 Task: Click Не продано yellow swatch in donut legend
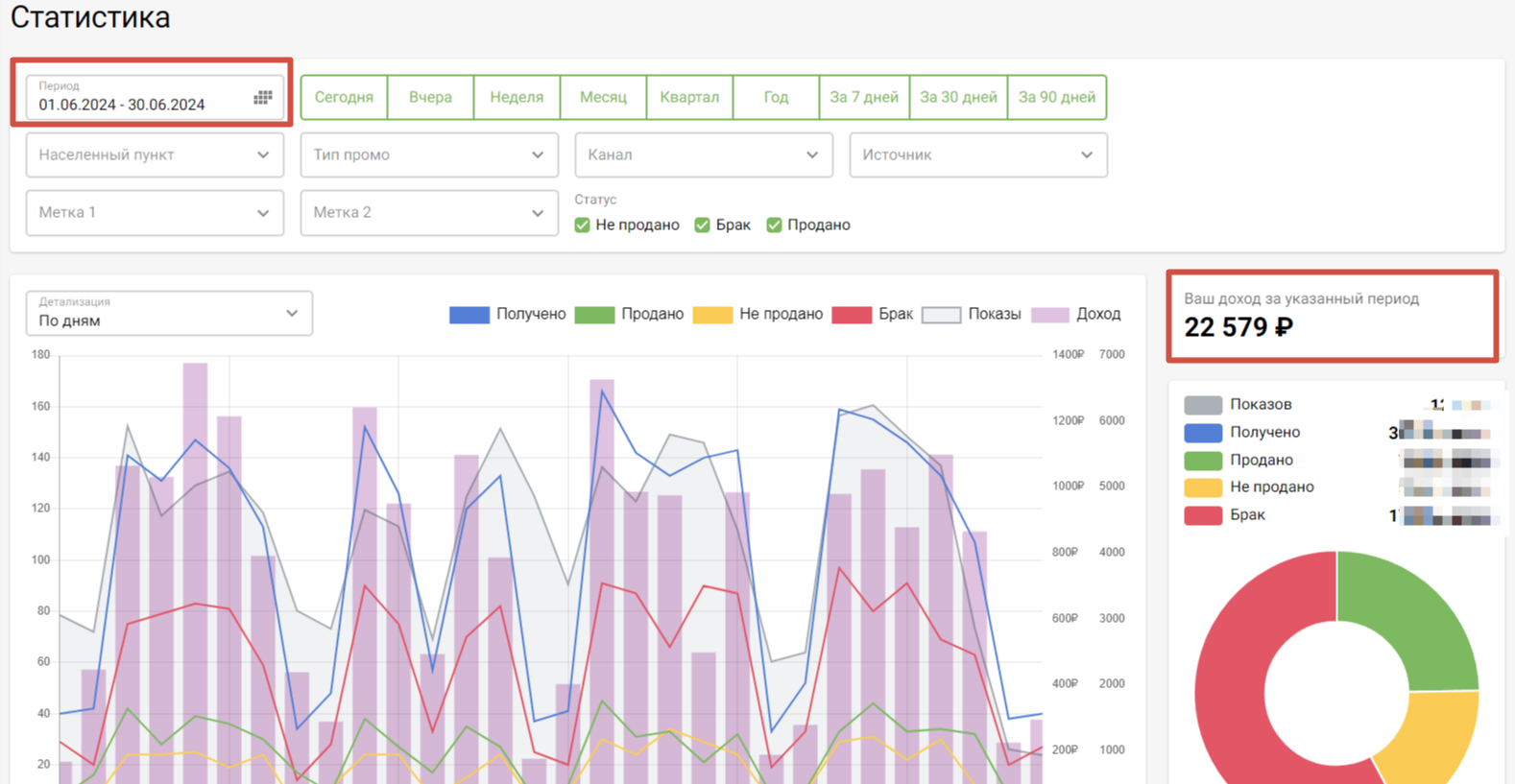[x=1203, y=487]
